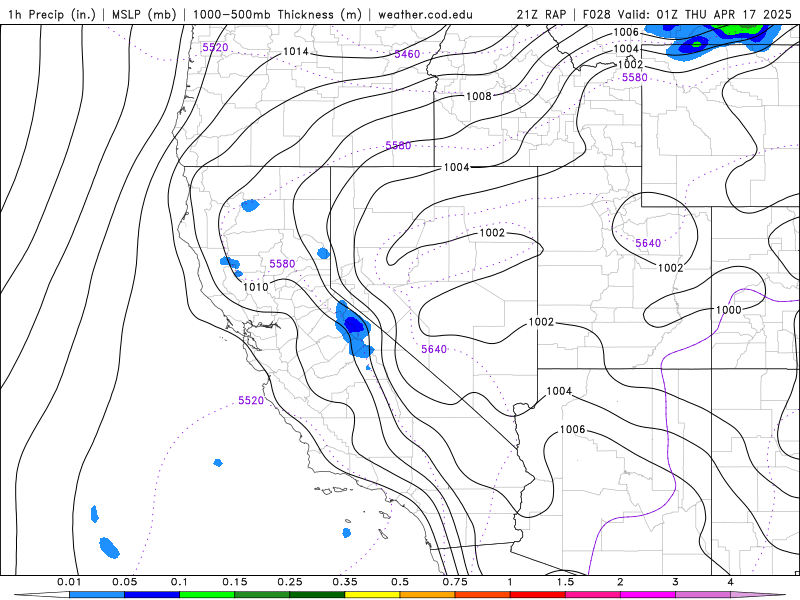The image size is (800, 600).
Task: Click the "21Z RAP" model run label
Action: 541,14
